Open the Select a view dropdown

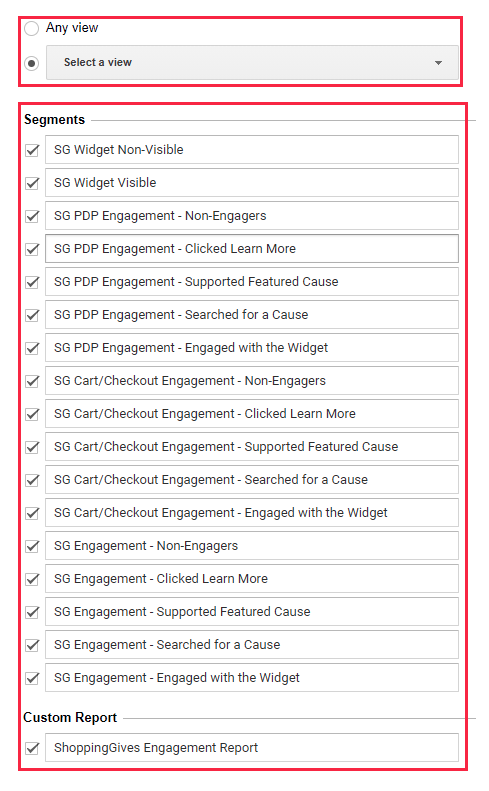[x=252, y=63]
